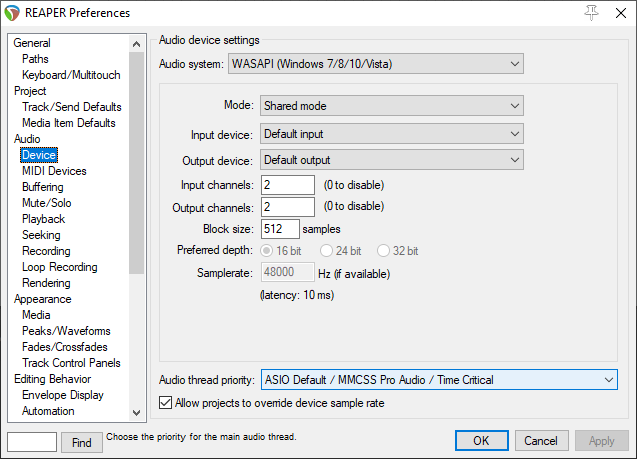Click the category list scrollbar thumb
This screenshot has height=459, width=637.
click(x=136, y=163)
